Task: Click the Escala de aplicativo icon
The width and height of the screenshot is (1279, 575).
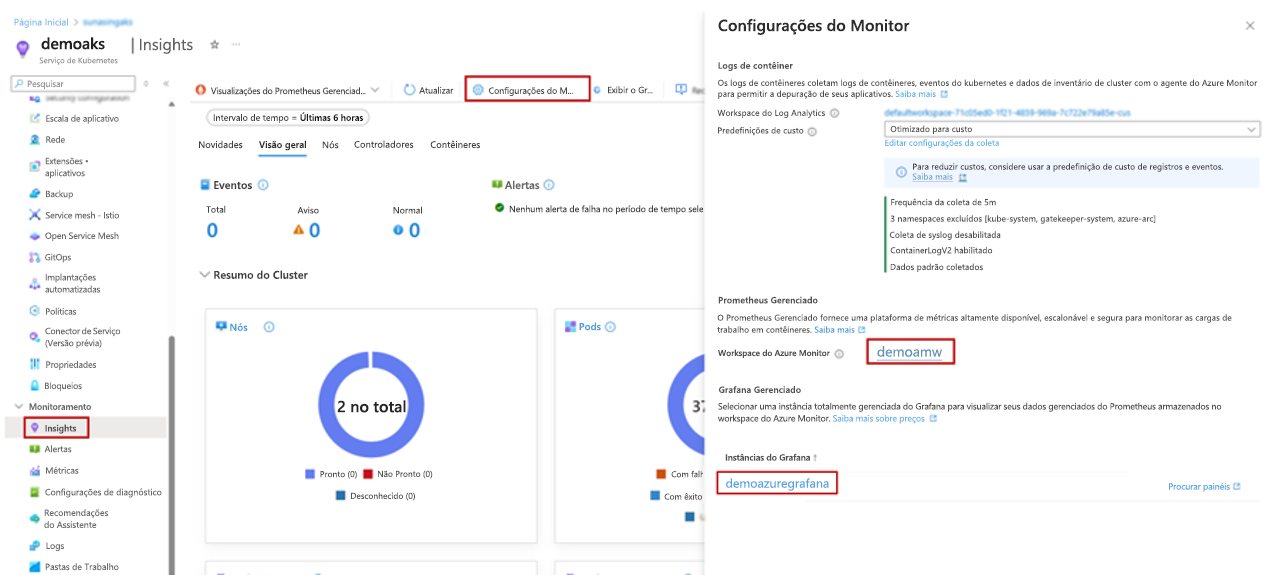Action: tap(35, 118)
